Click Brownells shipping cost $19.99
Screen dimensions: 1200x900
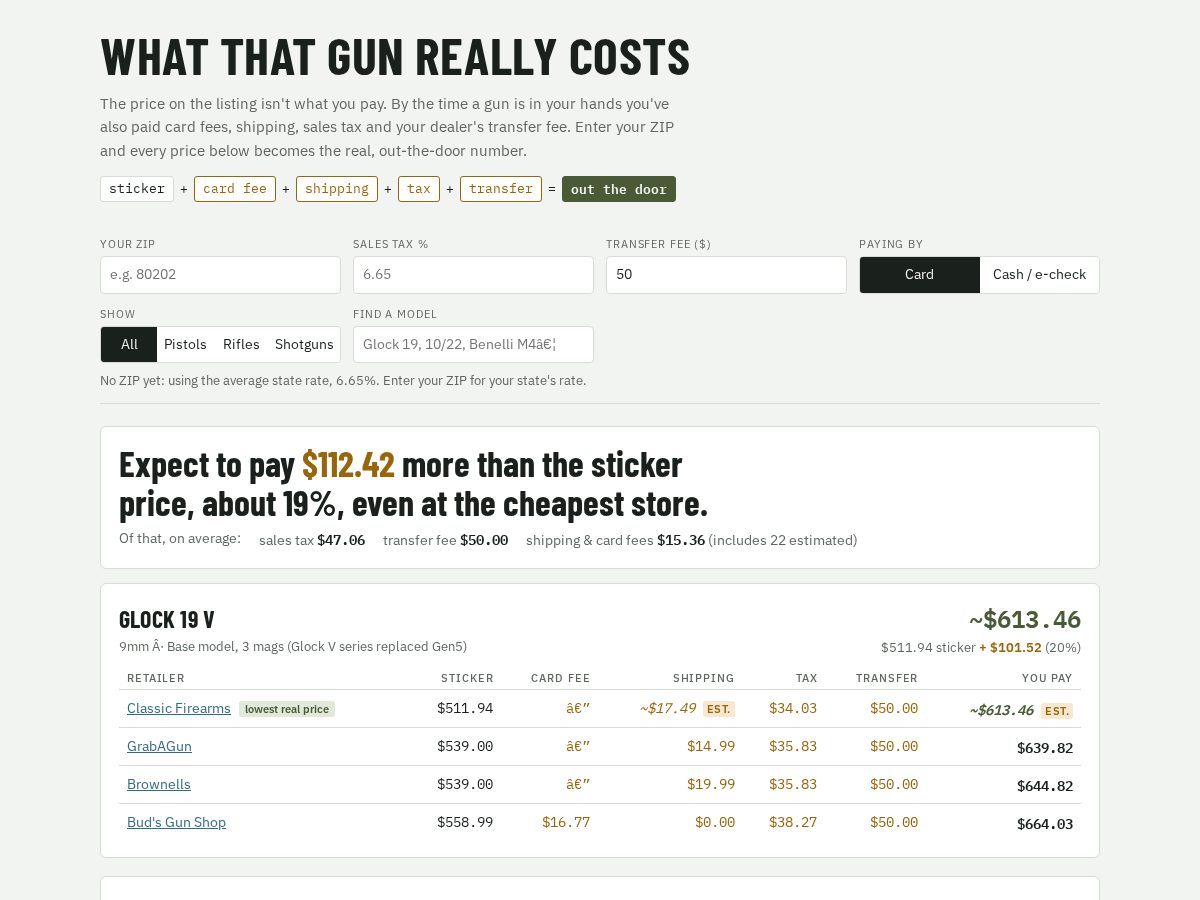point(711,784)
